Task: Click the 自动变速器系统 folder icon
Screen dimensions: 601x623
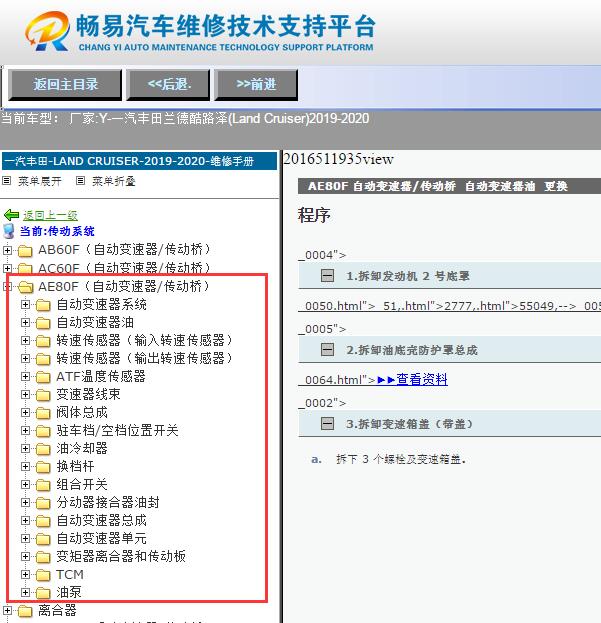Action: (x=43, y=305)
